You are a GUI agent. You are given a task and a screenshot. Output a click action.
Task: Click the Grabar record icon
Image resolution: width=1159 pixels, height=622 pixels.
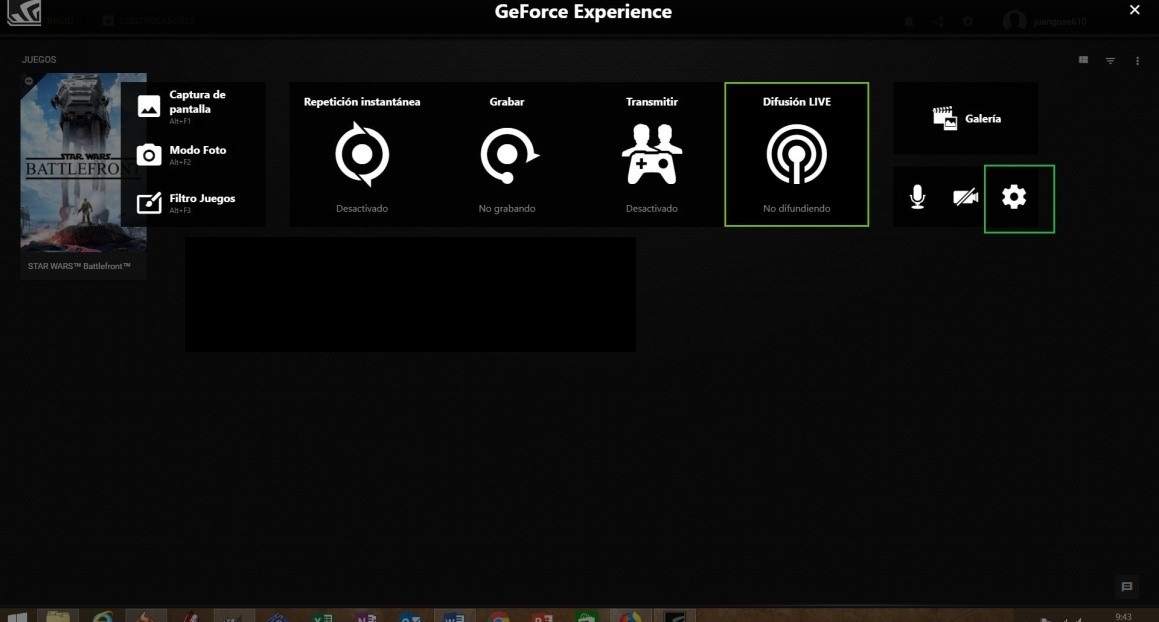click(506, 153)
